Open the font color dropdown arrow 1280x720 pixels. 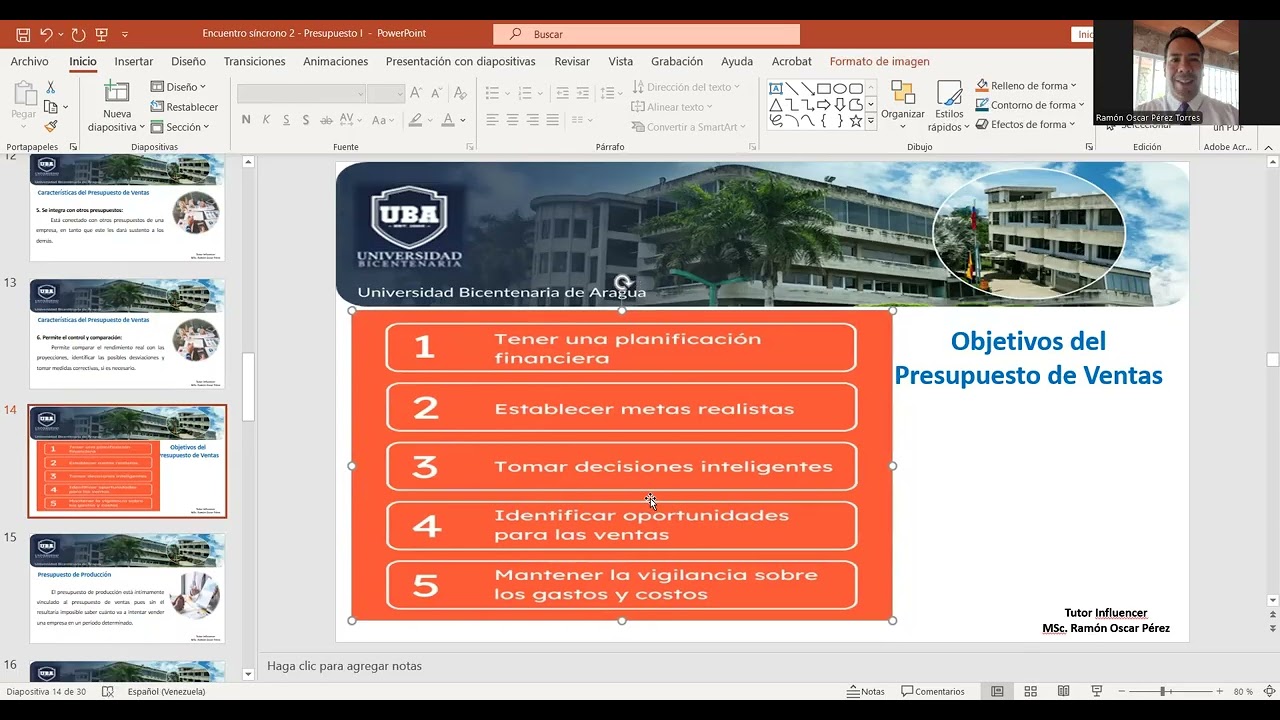462,120
